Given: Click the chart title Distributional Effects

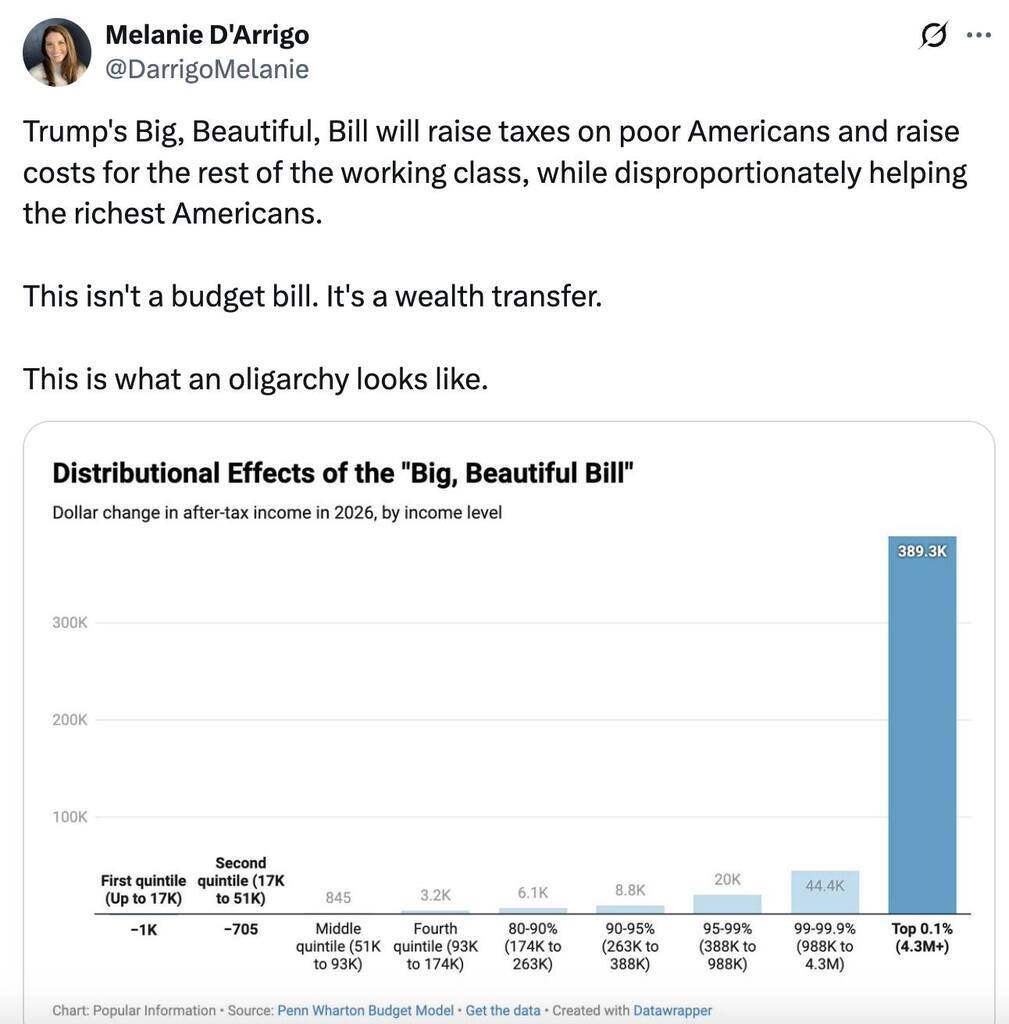Looking at the screenshot, I should click(343, 473).
